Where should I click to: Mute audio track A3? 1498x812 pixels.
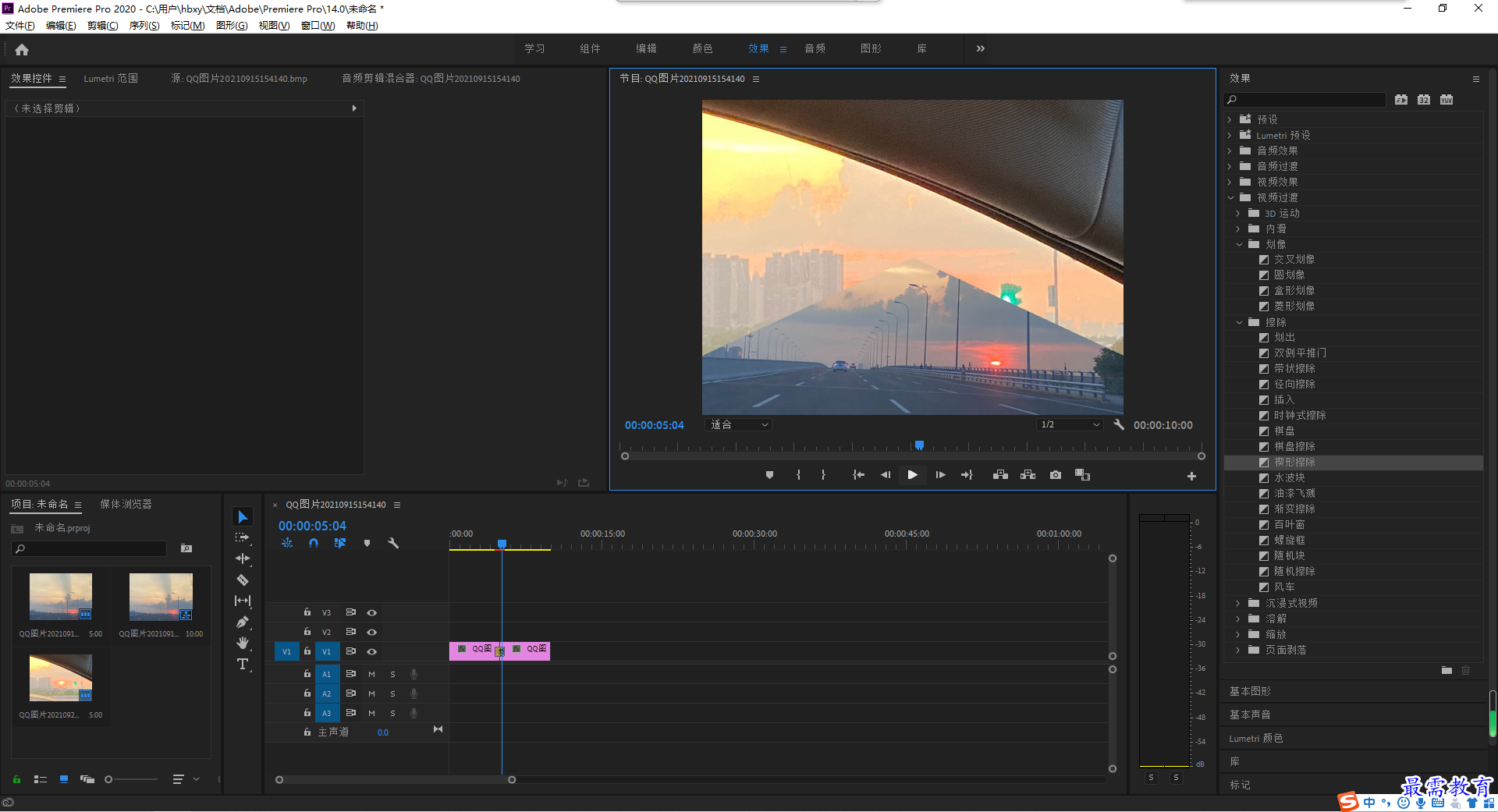371,713
